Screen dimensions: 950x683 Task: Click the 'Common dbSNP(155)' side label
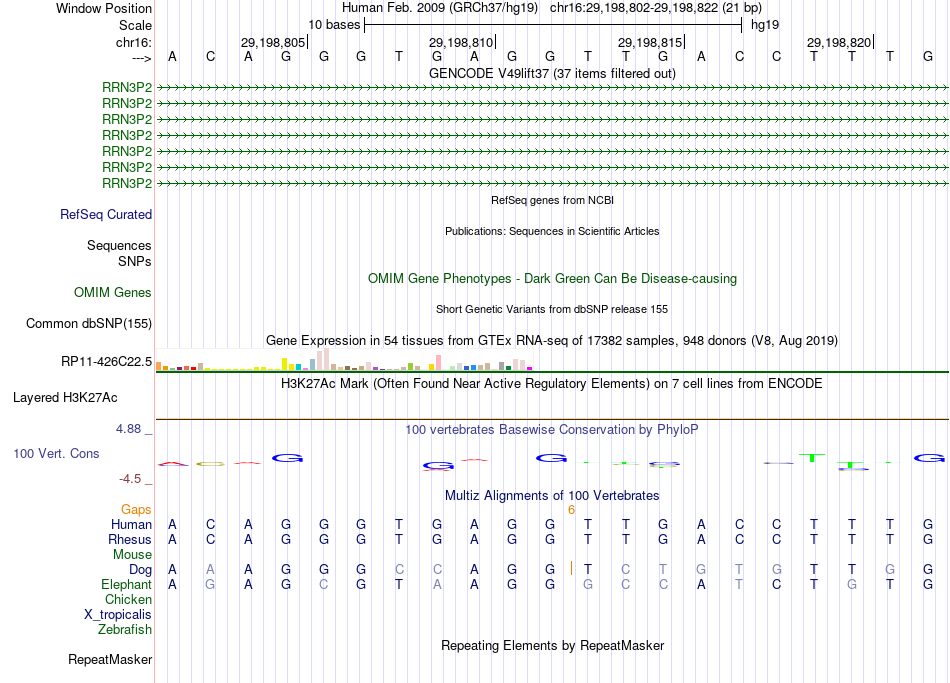[89, 324]
